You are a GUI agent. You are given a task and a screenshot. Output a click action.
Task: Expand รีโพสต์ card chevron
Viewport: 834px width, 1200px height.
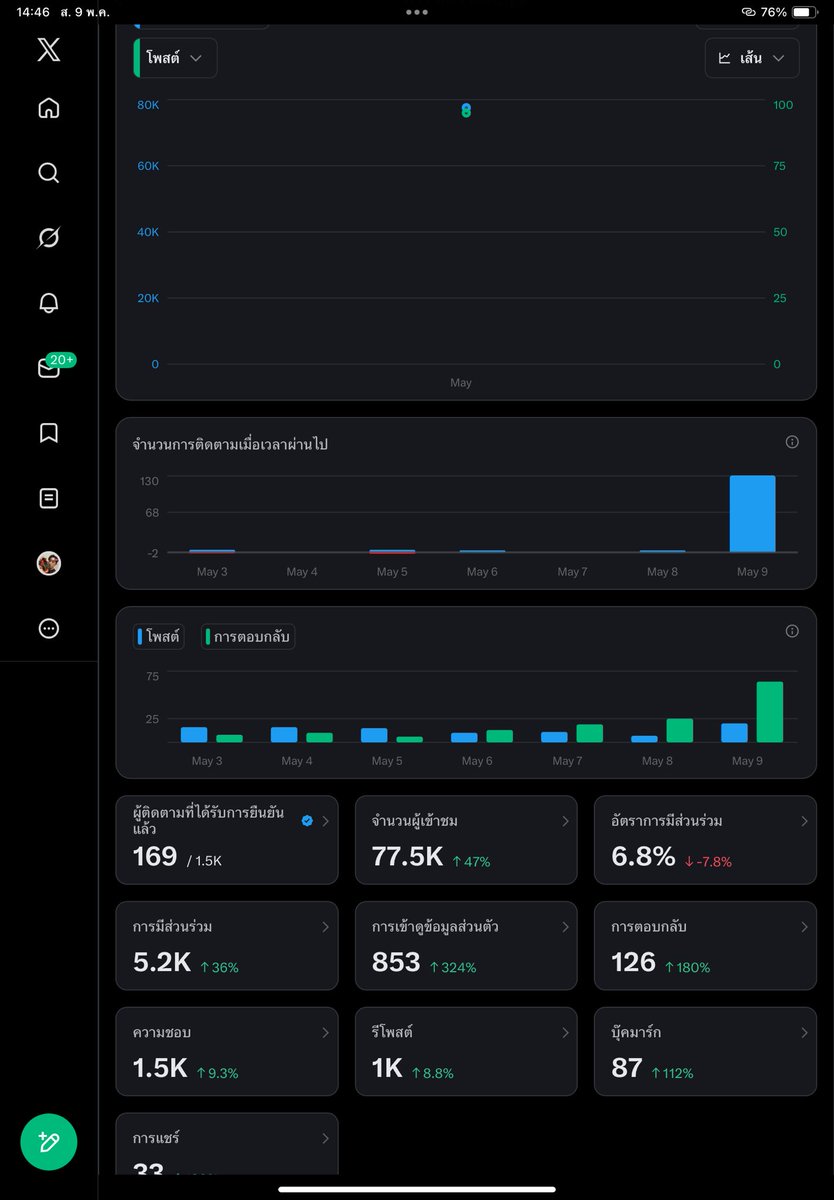tap(565, 1033)
